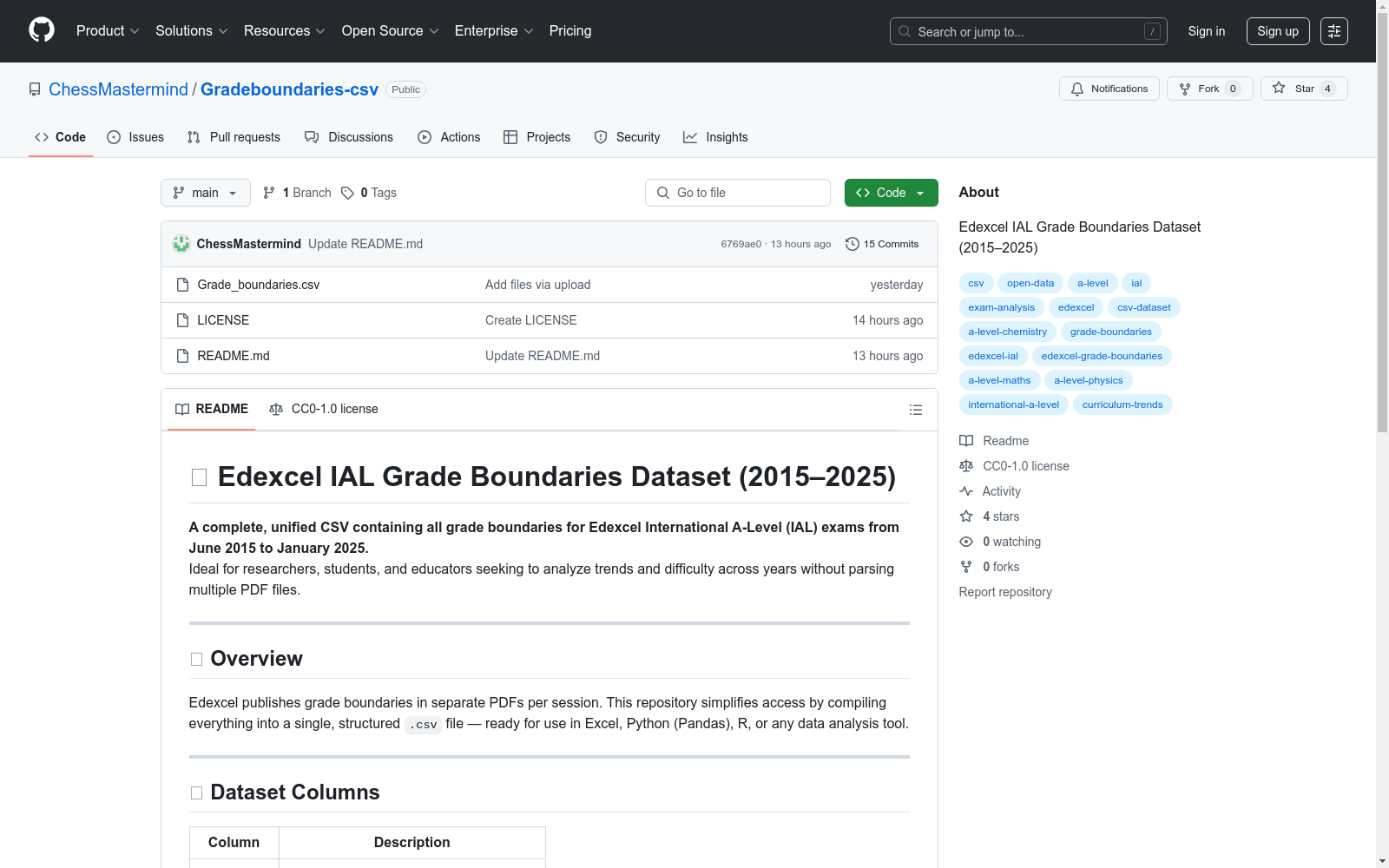Open the main branch selector dropdown

click(206, 193)
